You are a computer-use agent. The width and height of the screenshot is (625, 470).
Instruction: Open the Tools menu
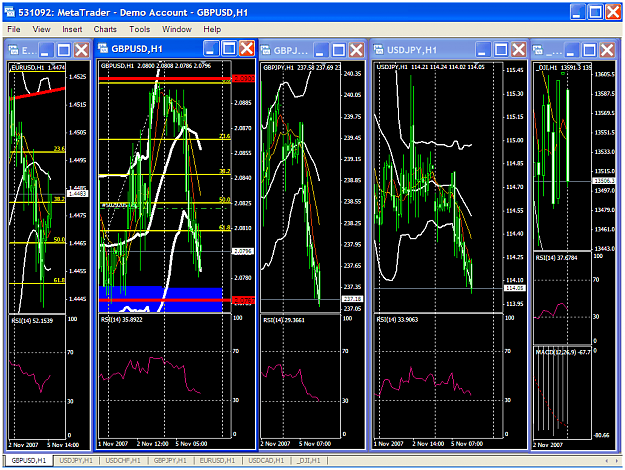point(140,29)
